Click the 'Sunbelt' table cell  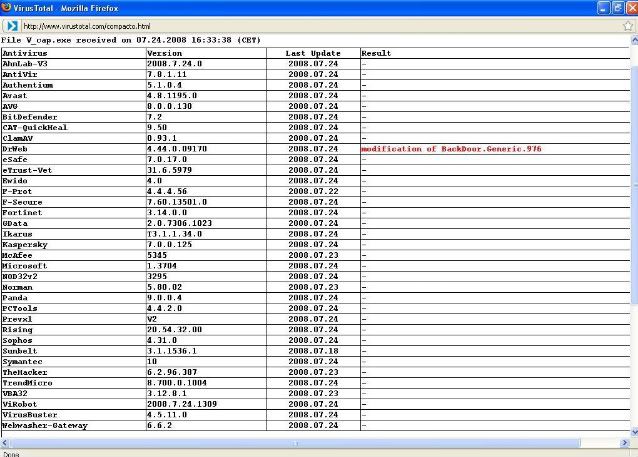pos(74,351)
